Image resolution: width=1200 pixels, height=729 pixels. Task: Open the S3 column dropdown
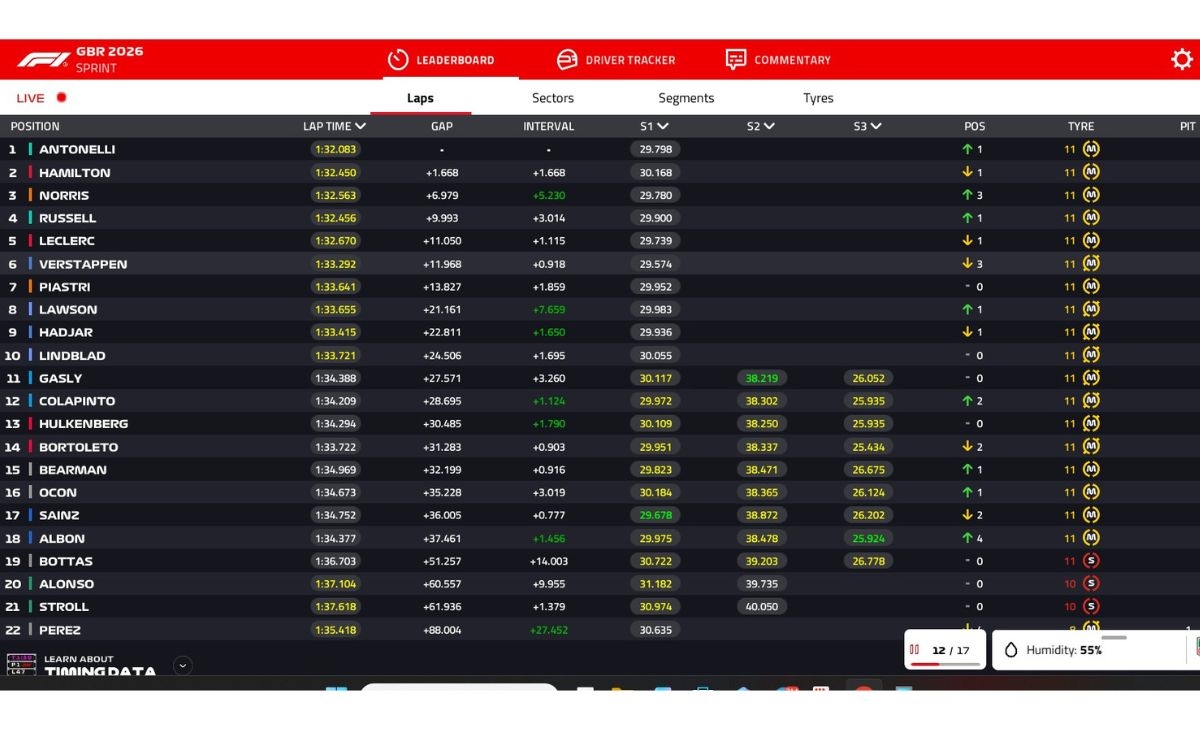tap(876, 126)
